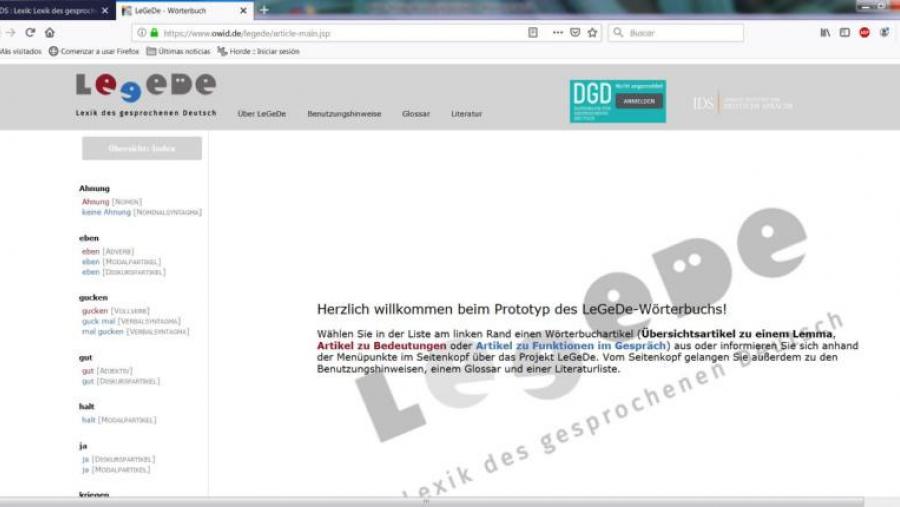This screenshot has height=507, width=900.
Task: Click the red adblock extension icon
Action: click(864, 32)
